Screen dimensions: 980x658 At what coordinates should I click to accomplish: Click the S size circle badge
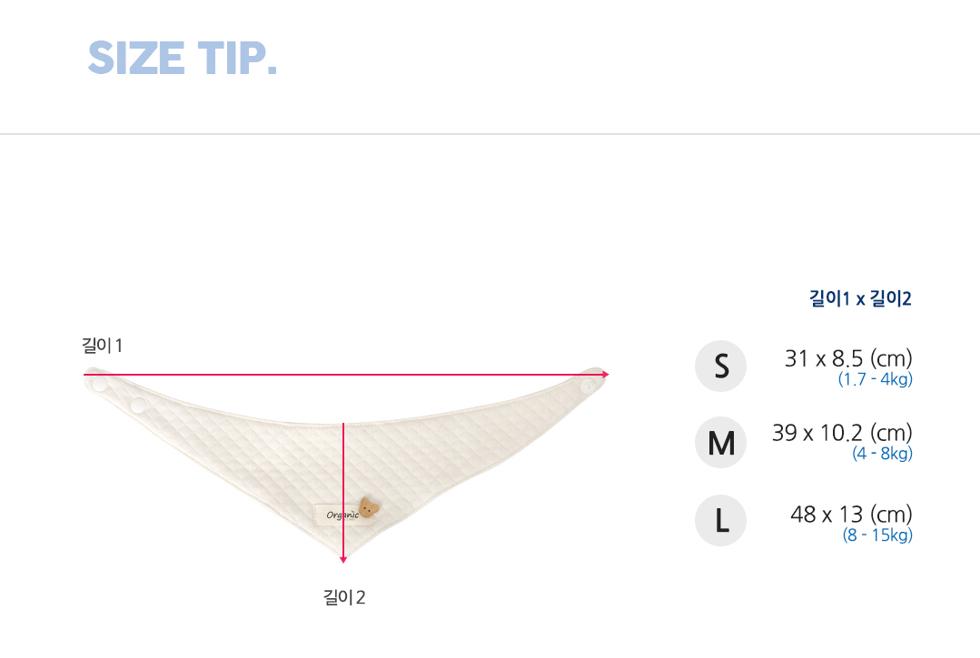click(x=721, y=366)
